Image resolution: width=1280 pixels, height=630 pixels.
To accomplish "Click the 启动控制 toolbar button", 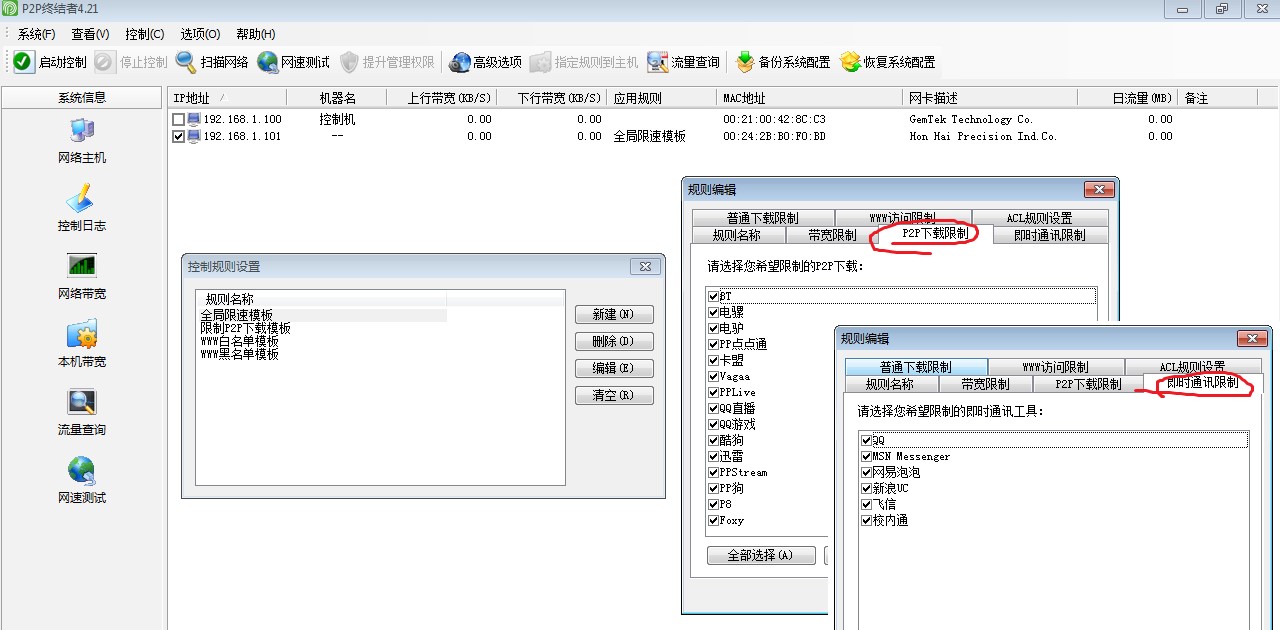I will coord(50,62).
